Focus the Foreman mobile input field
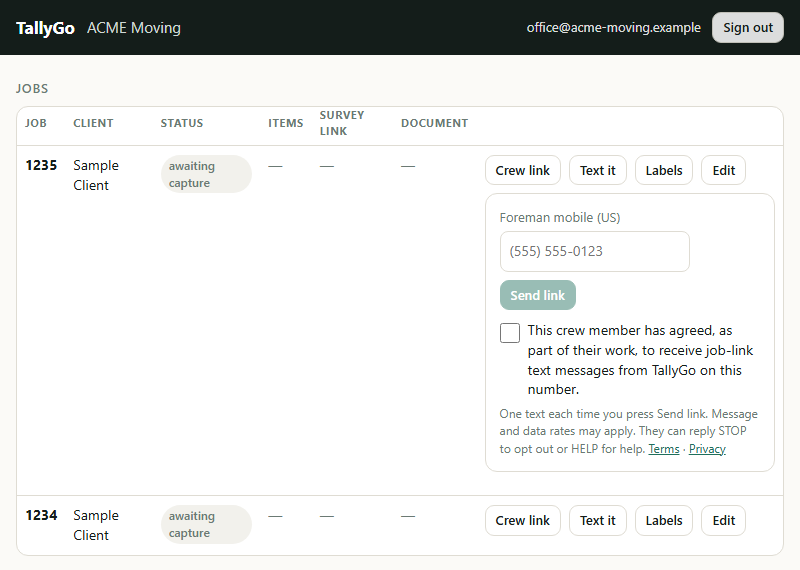This screenshot has width=800, height=570. (x=594, y=251)
